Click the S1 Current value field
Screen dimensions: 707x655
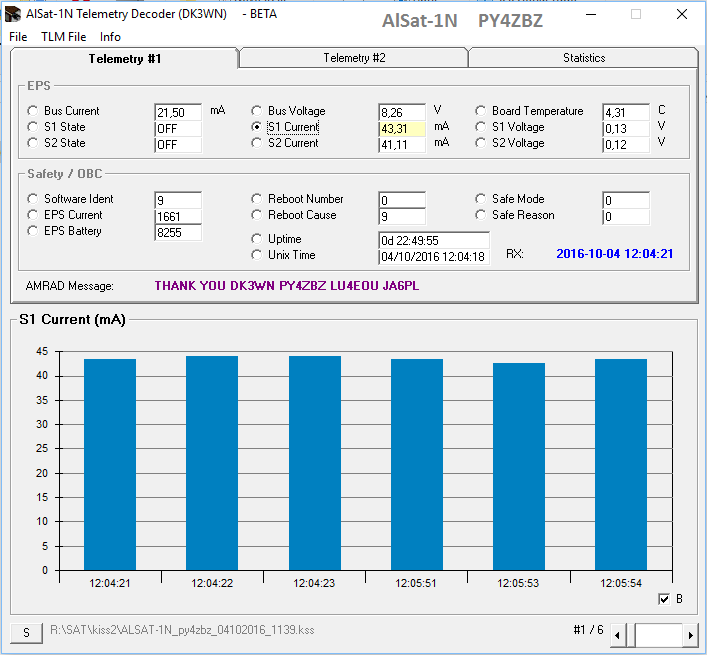tap(402, 128)
